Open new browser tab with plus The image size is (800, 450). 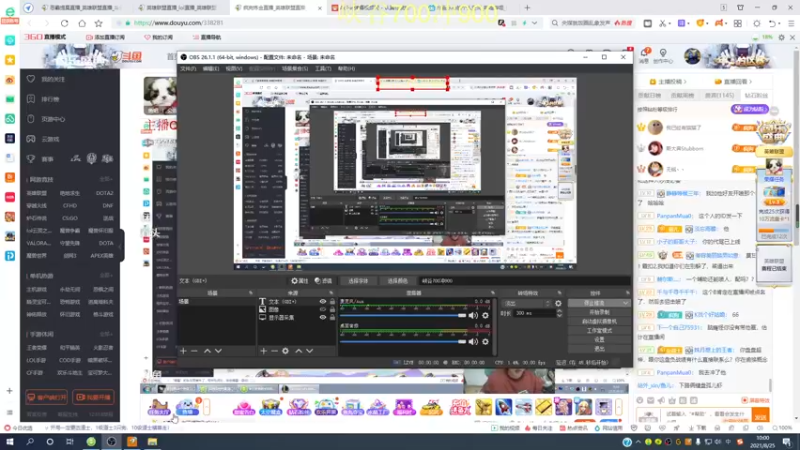527,8
